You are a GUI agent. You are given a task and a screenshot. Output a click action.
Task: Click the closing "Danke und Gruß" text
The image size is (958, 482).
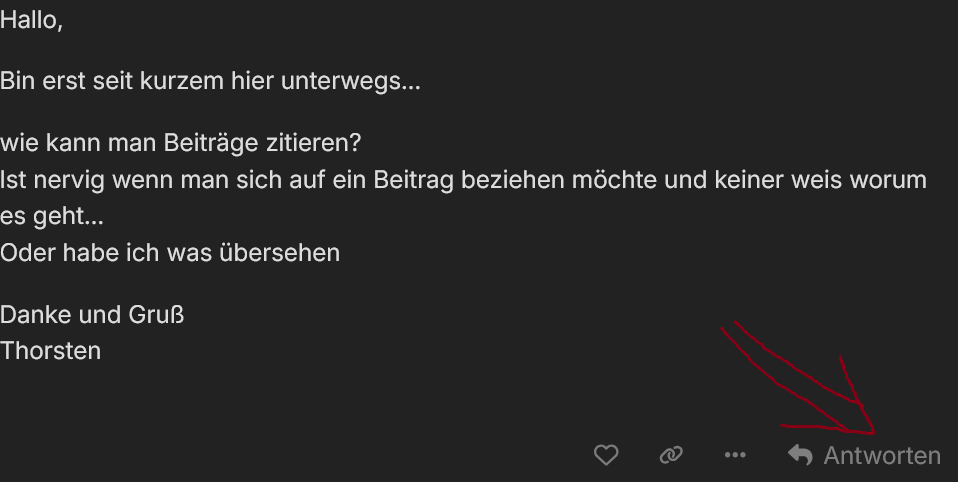pos(92,315)
